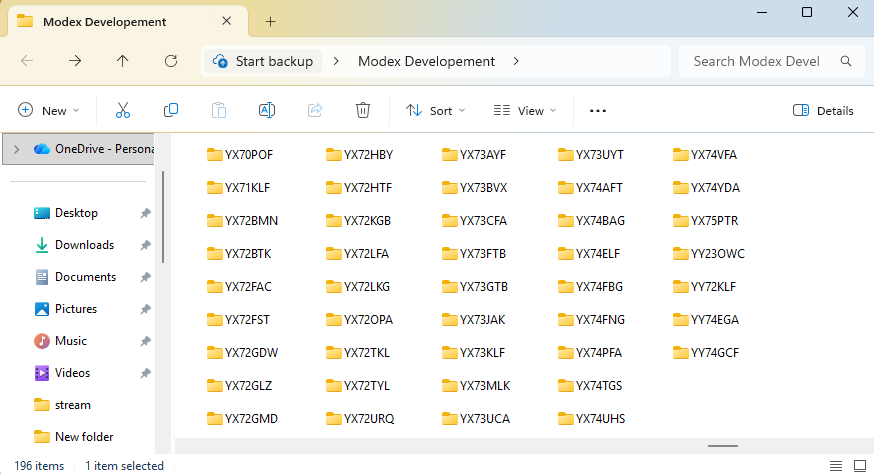Image resolution: width=874 pixels, height=474 pixels.
Task: Click the Delete trash can icon
Action: click(x=363, y=110)
